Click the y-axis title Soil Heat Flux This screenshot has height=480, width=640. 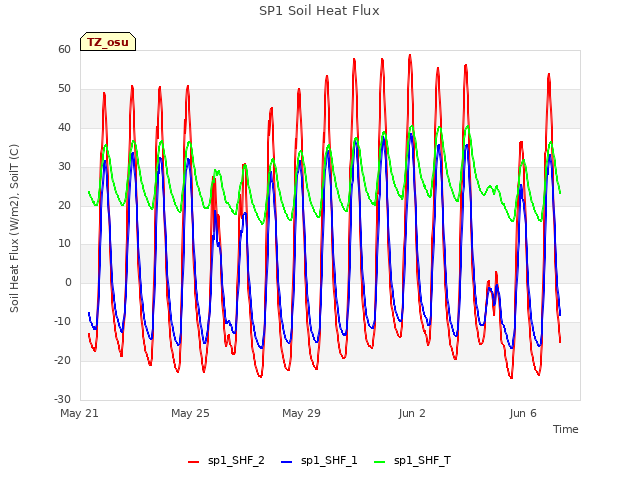(x=14, y=228)
